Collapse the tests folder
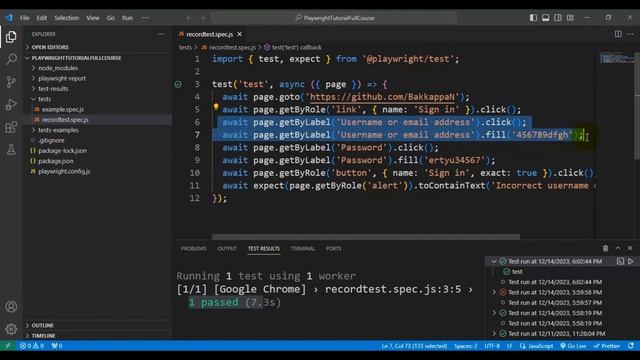 (x=97, y=99)
